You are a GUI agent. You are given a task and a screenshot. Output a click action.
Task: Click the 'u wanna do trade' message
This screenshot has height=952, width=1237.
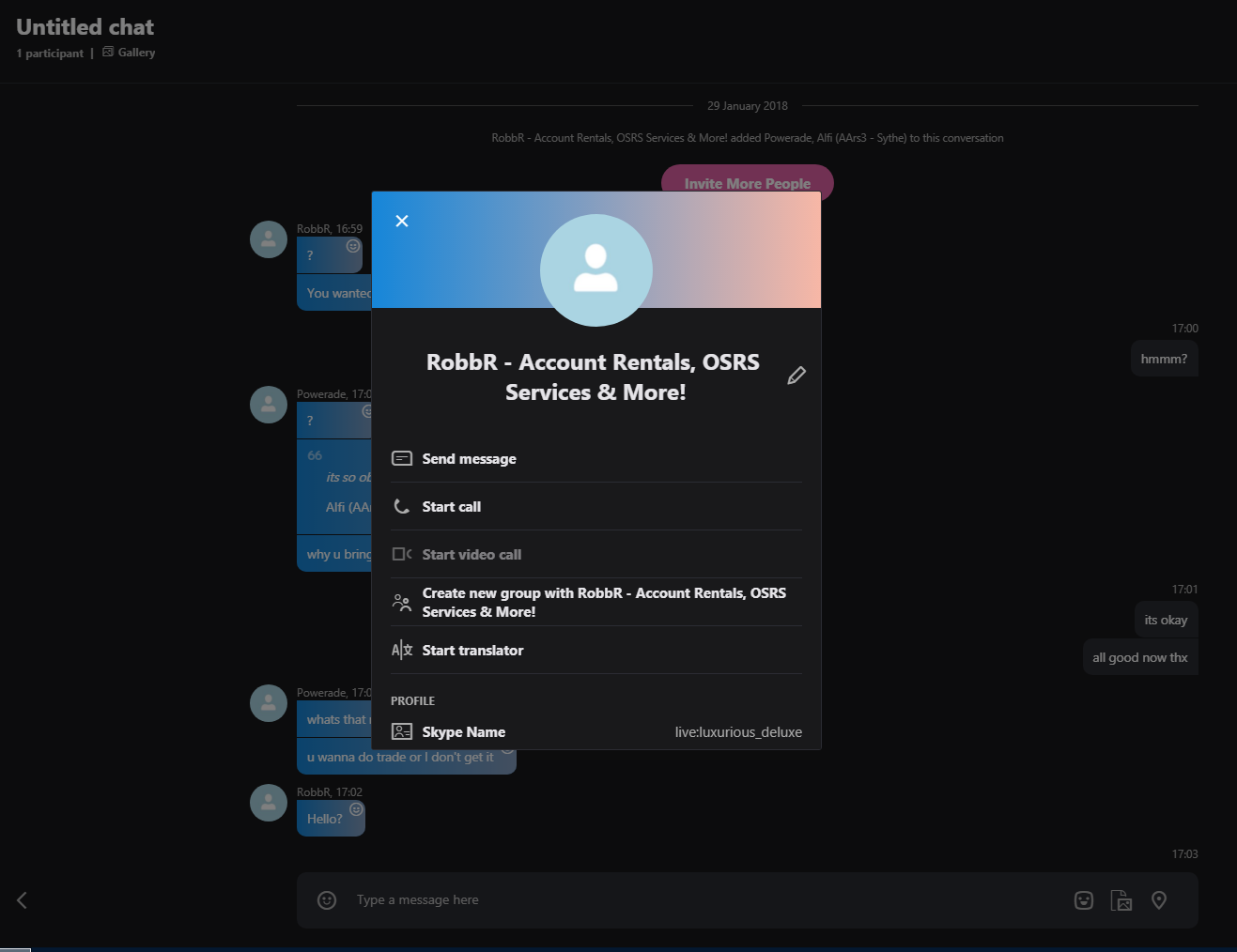[407, 757]
